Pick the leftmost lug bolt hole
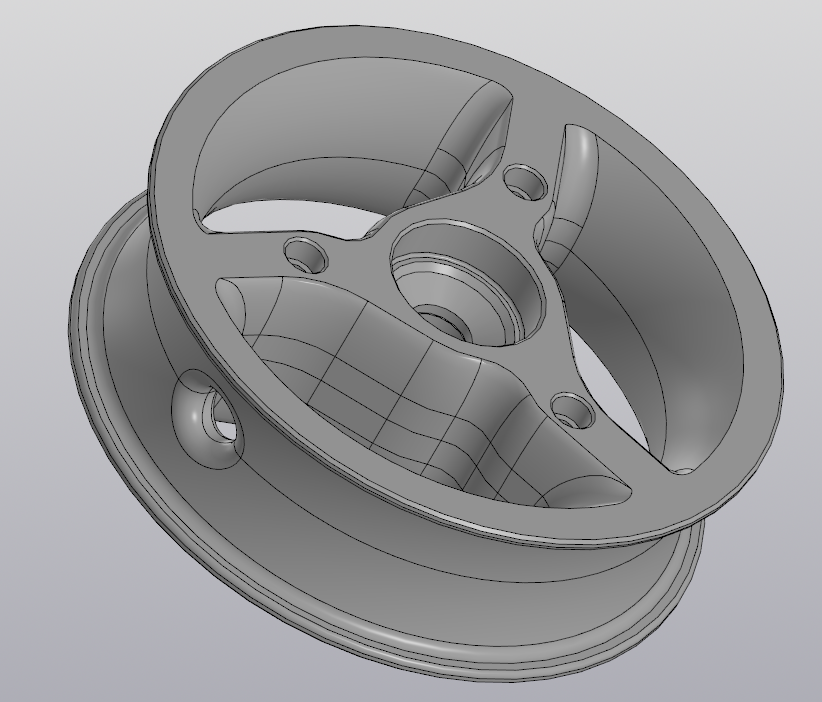The width and height of the screenshot is (822, 702). 306,254
